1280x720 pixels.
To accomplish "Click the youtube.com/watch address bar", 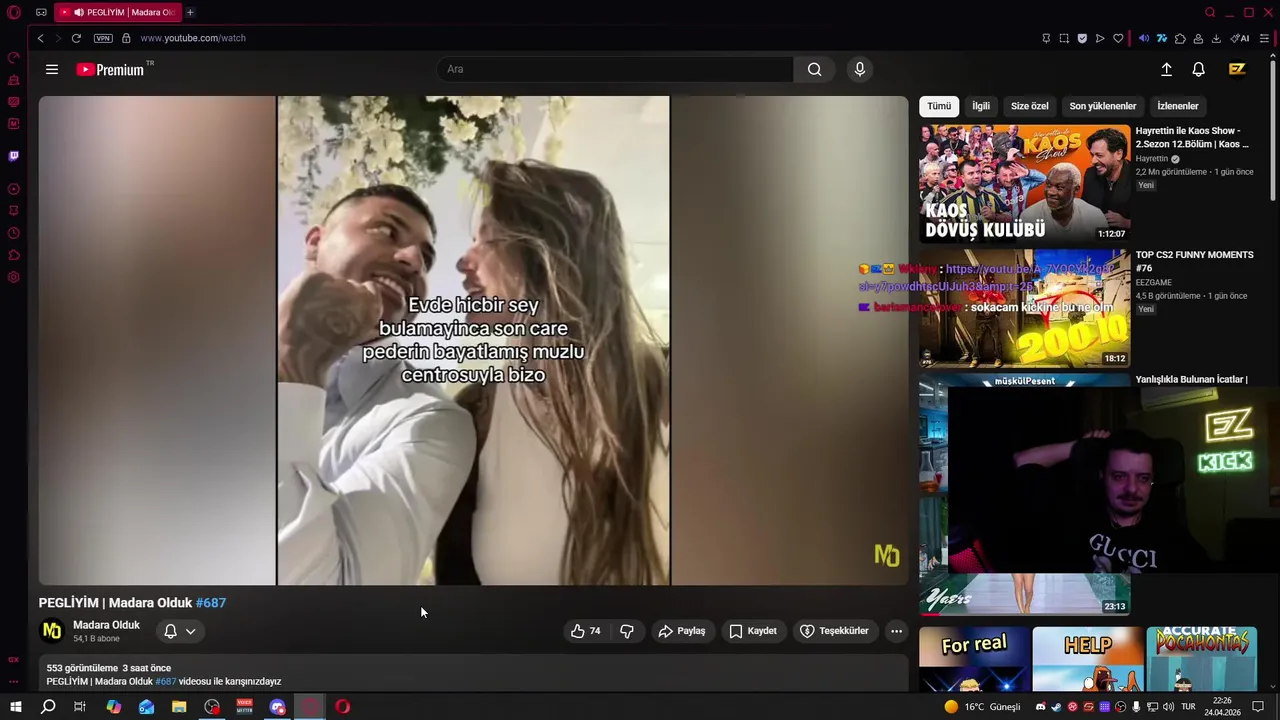I will [x=192, y=38].
